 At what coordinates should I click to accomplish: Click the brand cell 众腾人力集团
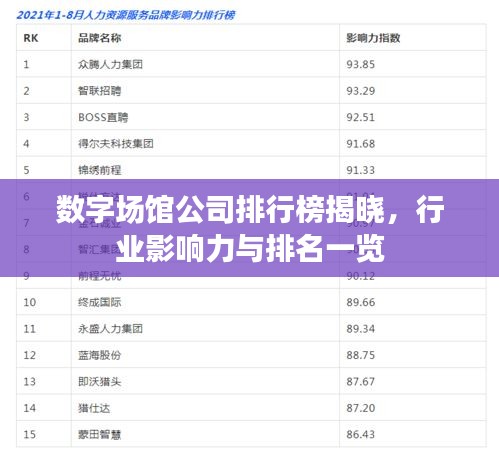click(x=110, y=64)
